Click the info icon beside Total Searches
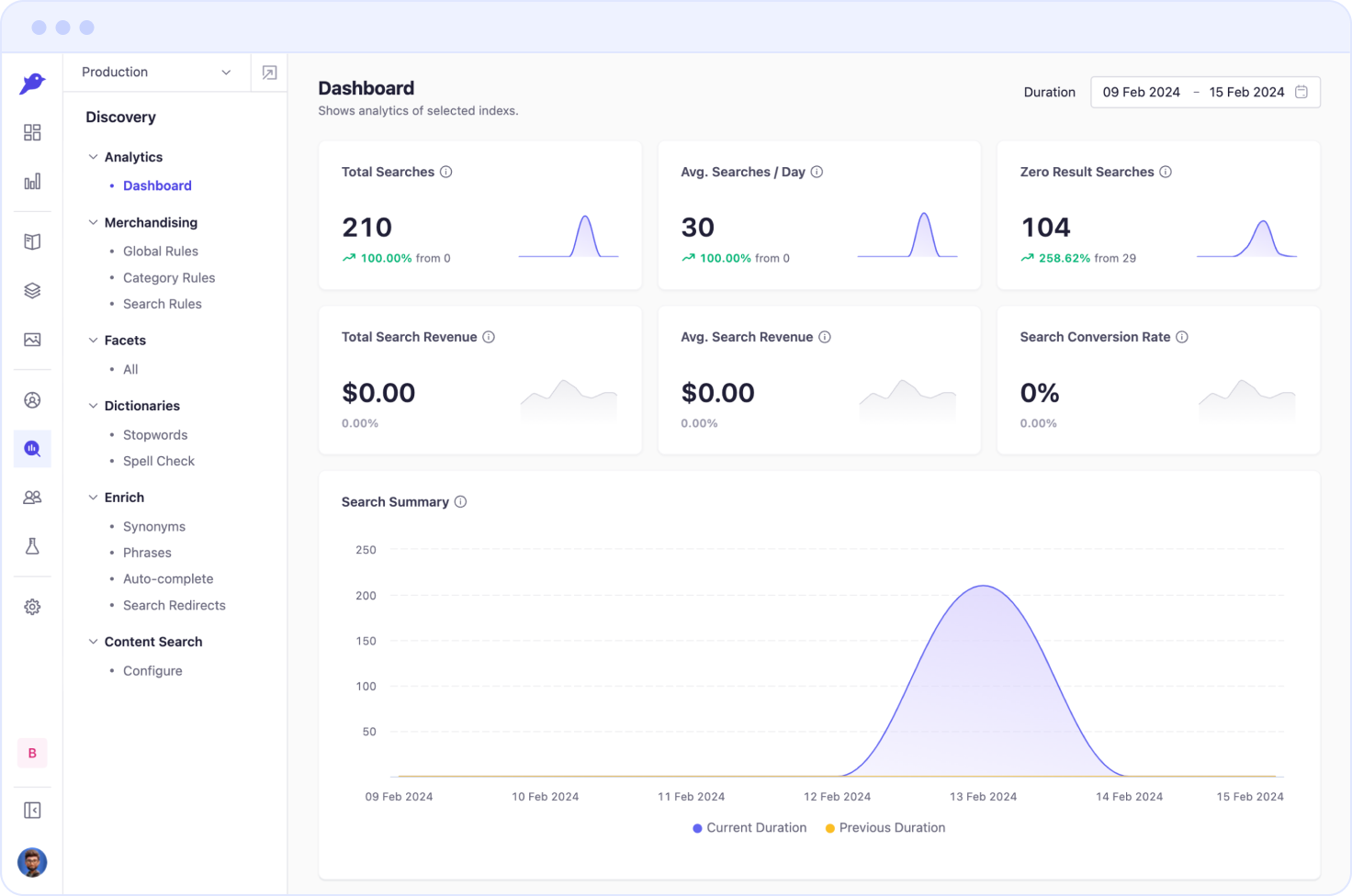Image resolution: width=1352 pixels, height=896 pixels. (x=446, y=172)
